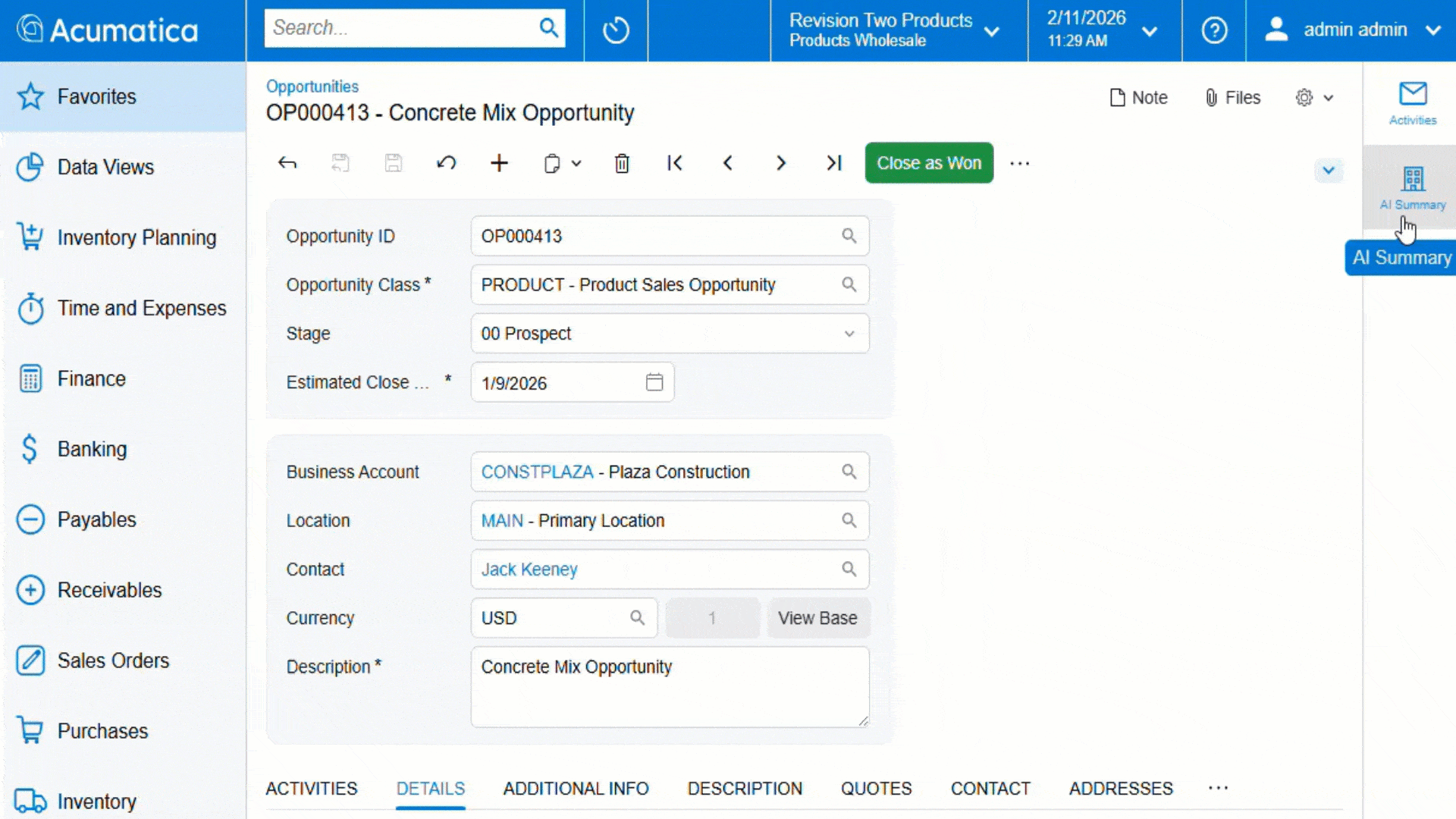
Task: Open toolbar more actions ellipsis
Action: [1020, 163]
